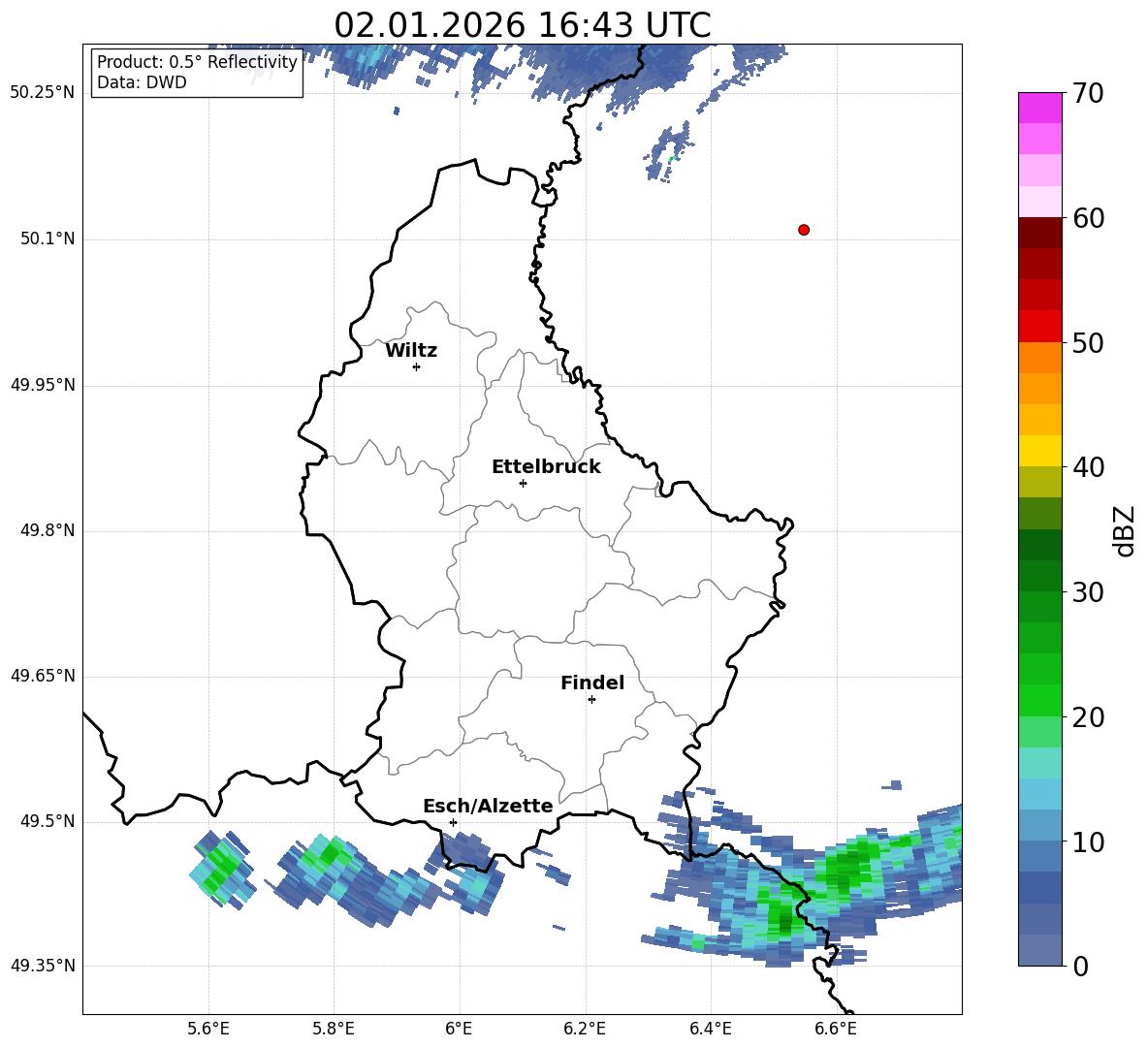The width and height of the screenshot is (1148, 1048).
Task: Click the yellow colorbar segment above 40
Action: [1039, 451]
